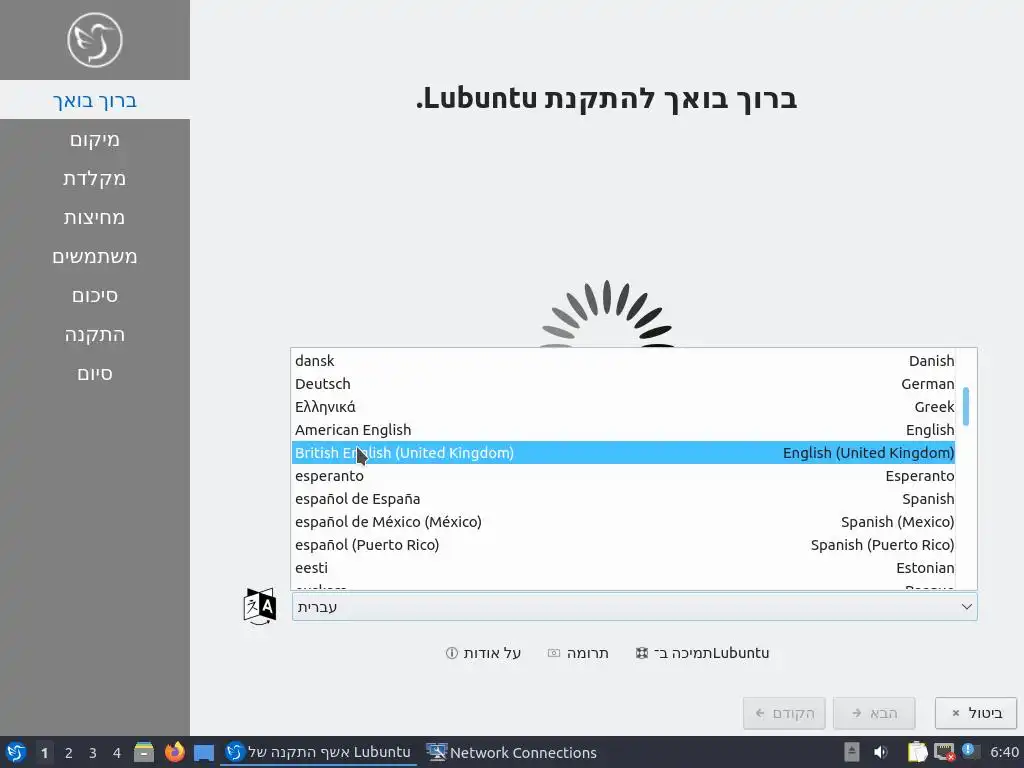Select Deutsch from the language list

624,384
